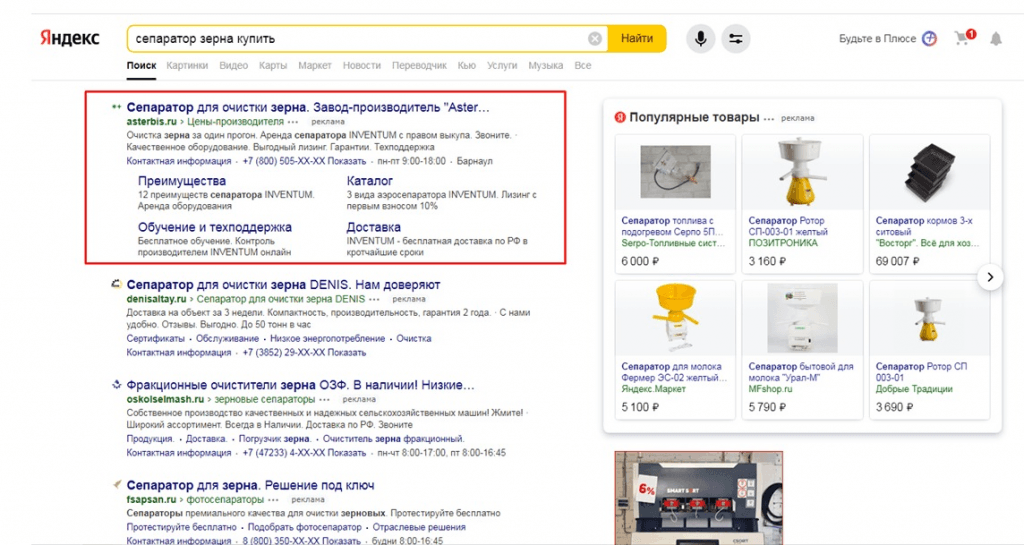This screenshot has width=1024, height=545.
Task: Clear the search query with X icon
Action: (594, 39)
